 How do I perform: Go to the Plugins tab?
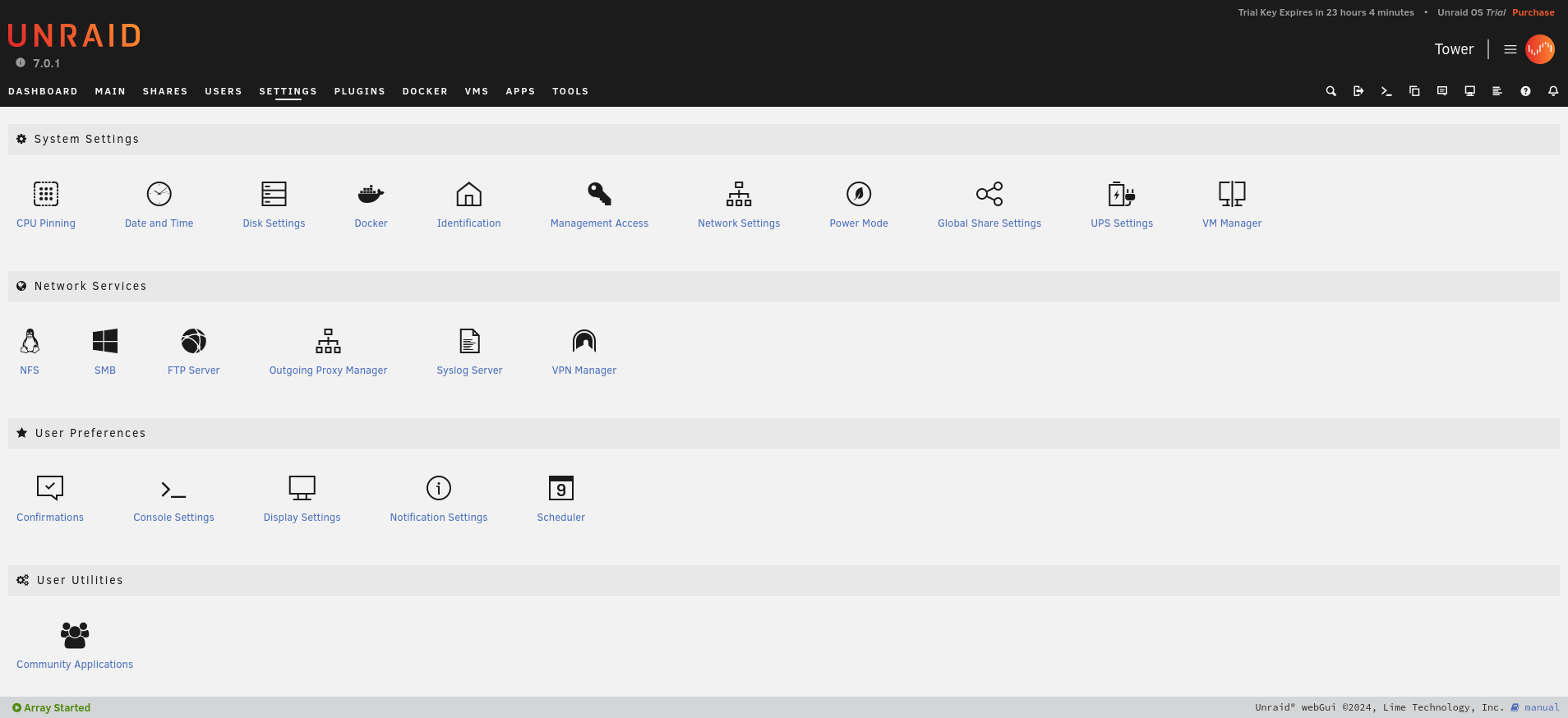point(360,91)
